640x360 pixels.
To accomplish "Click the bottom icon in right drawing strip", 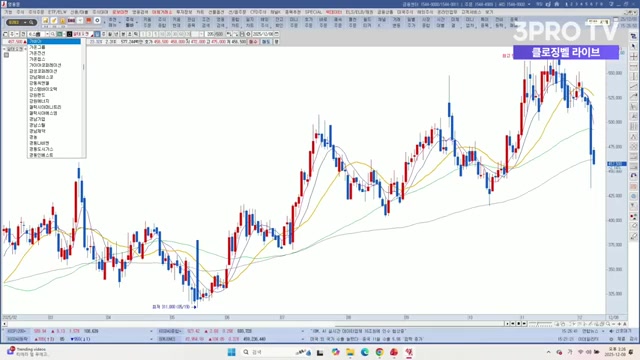I will (x=633, y=236).
